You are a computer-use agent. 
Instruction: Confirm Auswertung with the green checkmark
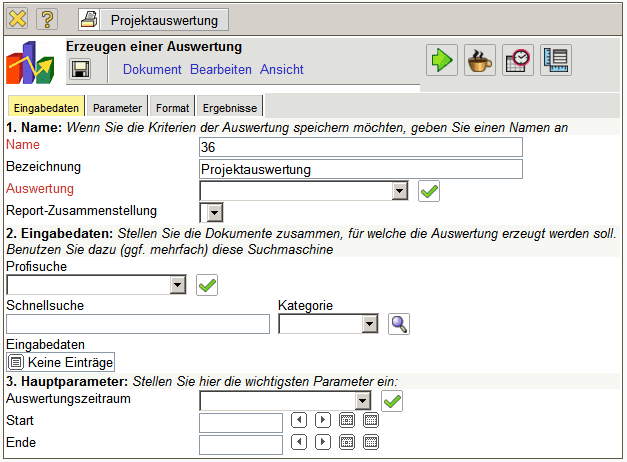pos(429,191)
